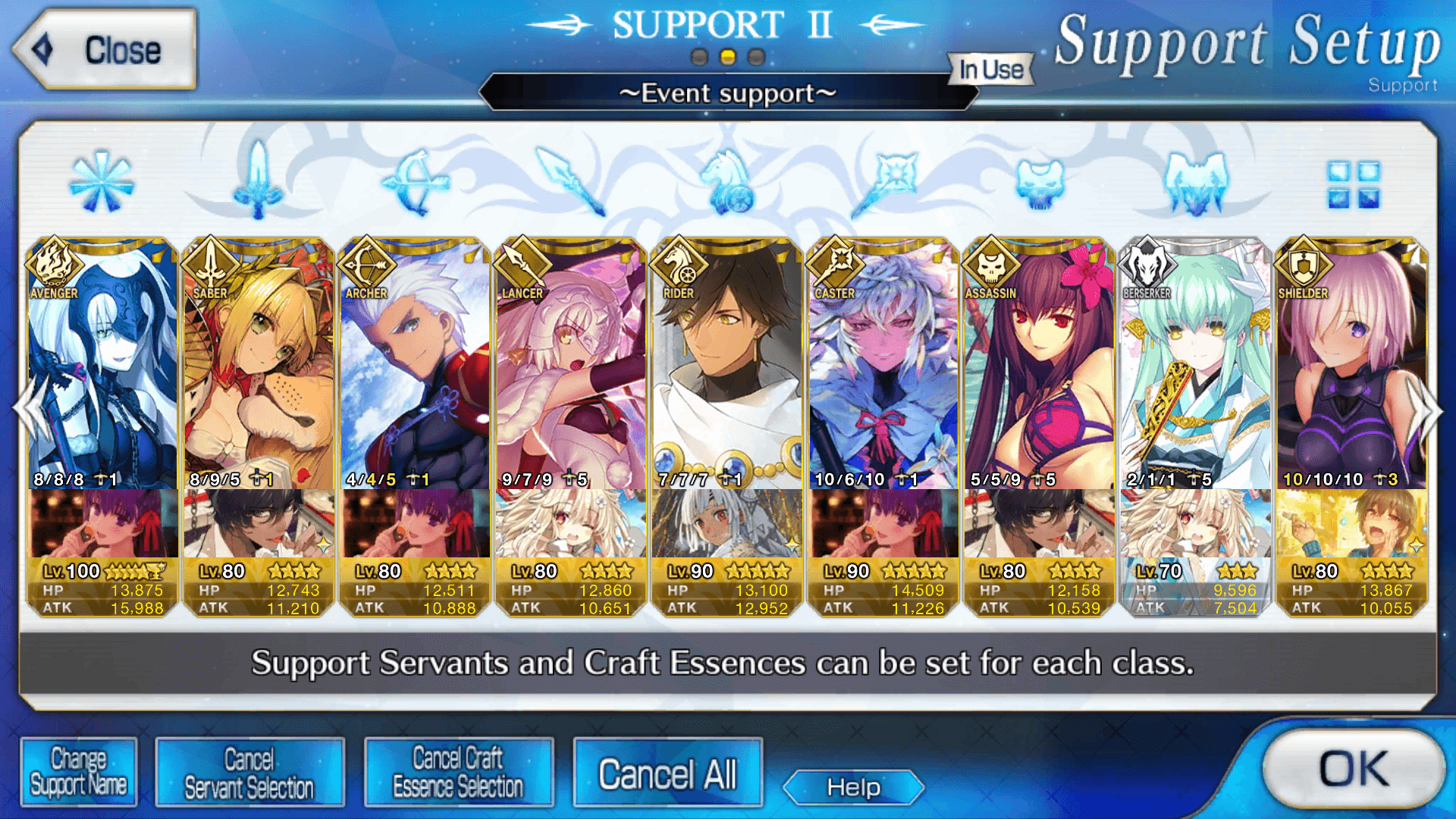Confirm setup with the OK button

tap(1354, 769)
